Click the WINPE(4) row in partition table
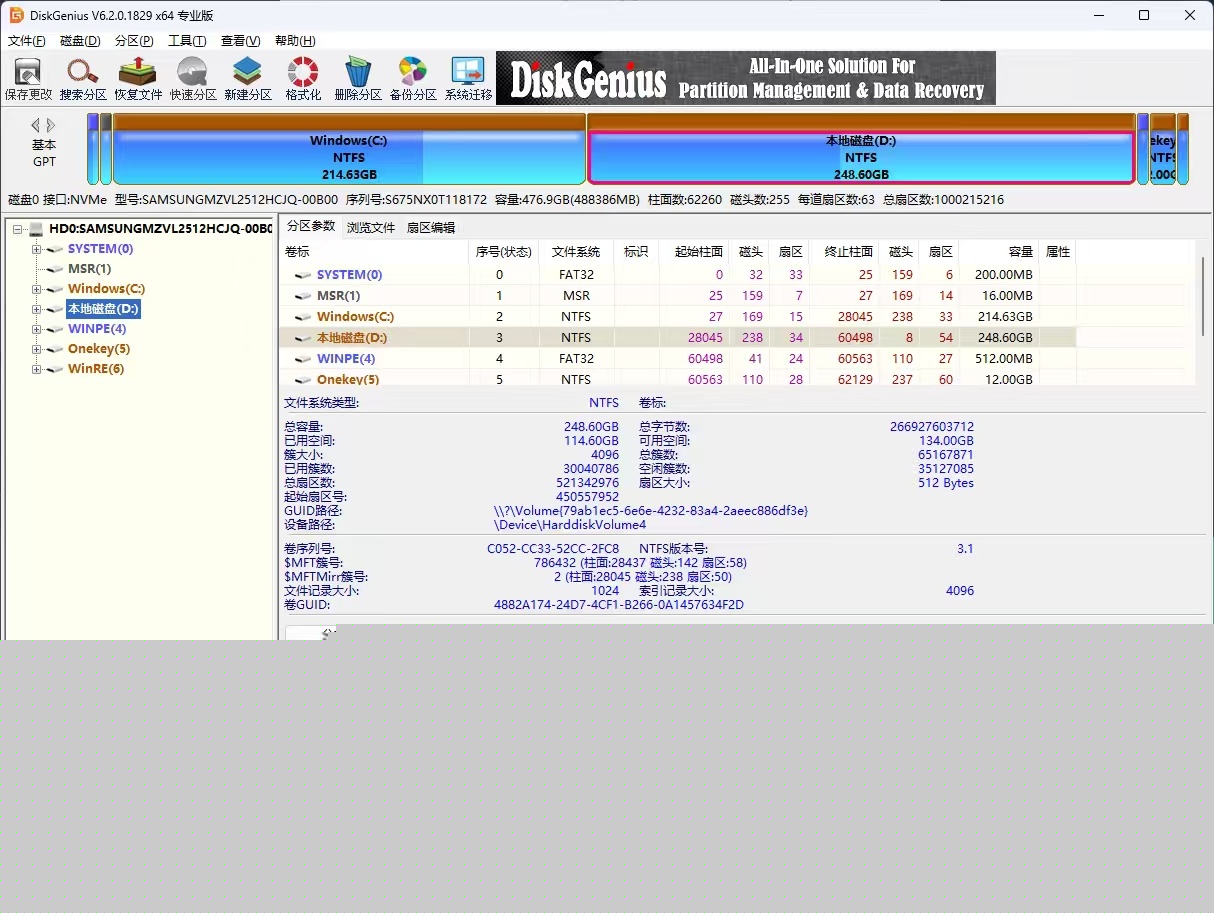The width and height of the screenshot is (1214, 913). [x=678, y=358]
